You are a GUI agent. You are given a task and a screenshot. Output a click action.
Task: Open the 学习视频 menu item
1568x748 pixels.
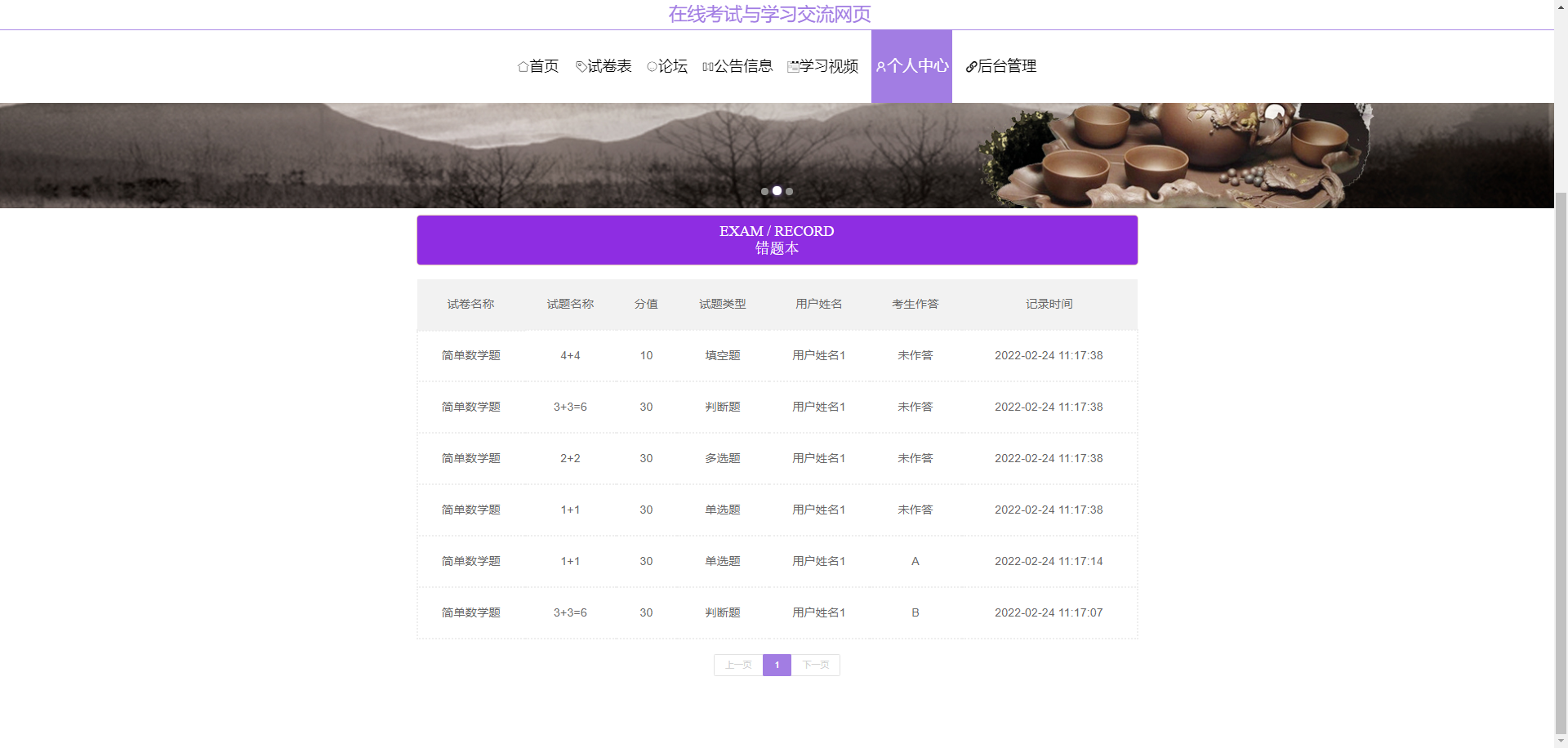822,66
